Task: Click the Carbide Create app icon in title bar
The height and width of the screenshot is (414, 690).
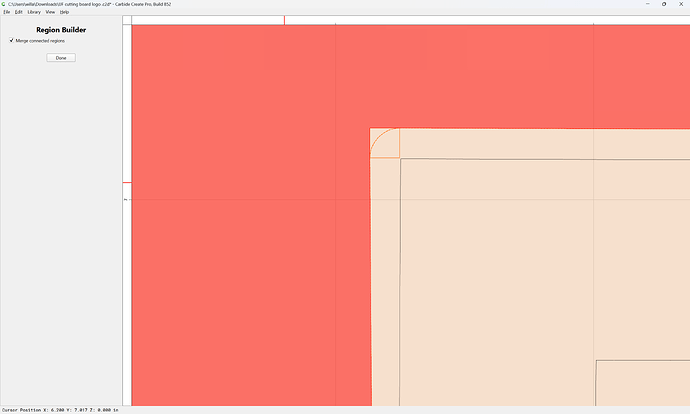Action: (x=4, y=4)
